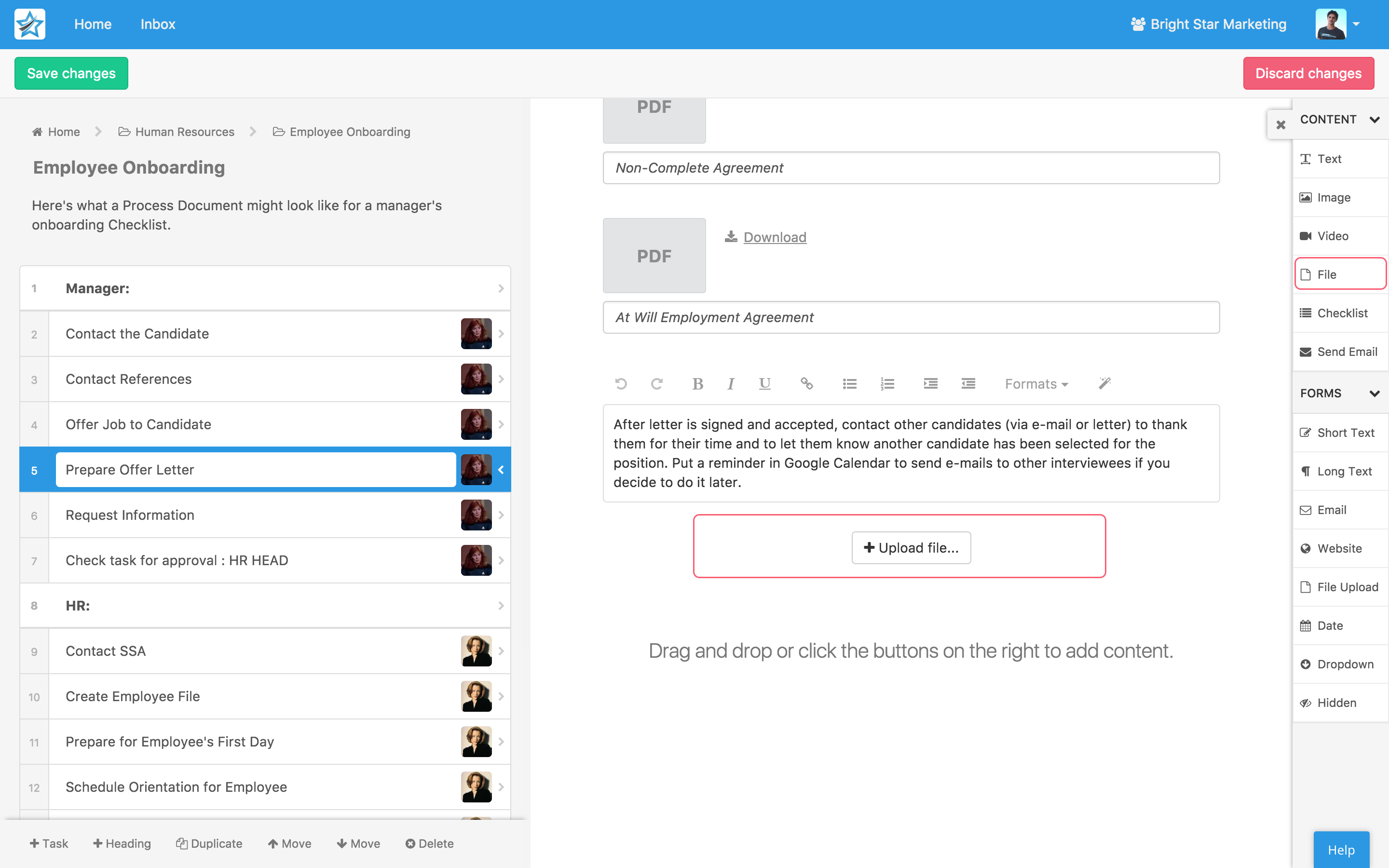Navigate to Home breadcrumb
The height and width of the screenshot is (868, 1389).
pyautogui.click(x=55, y=132)
